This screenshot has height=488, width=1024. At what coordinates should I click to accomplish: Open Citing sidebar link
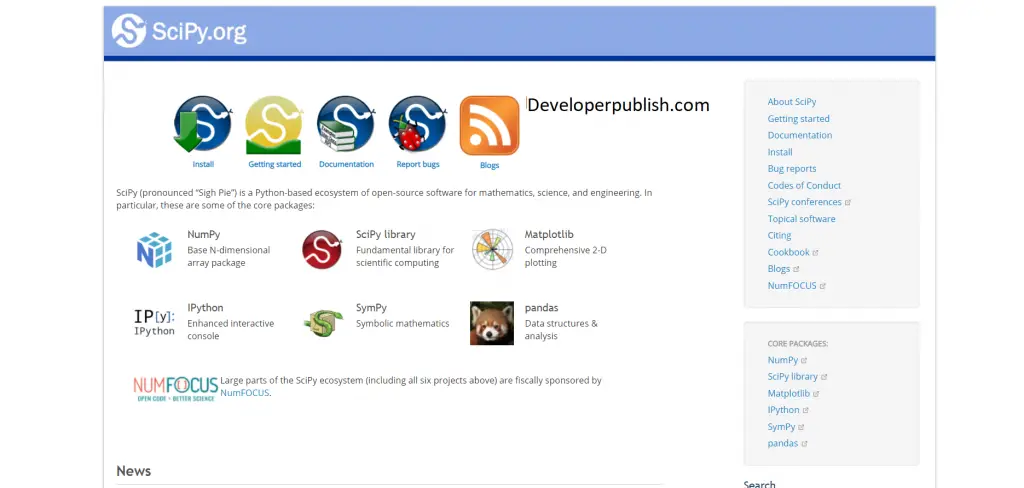pos(779,235)
